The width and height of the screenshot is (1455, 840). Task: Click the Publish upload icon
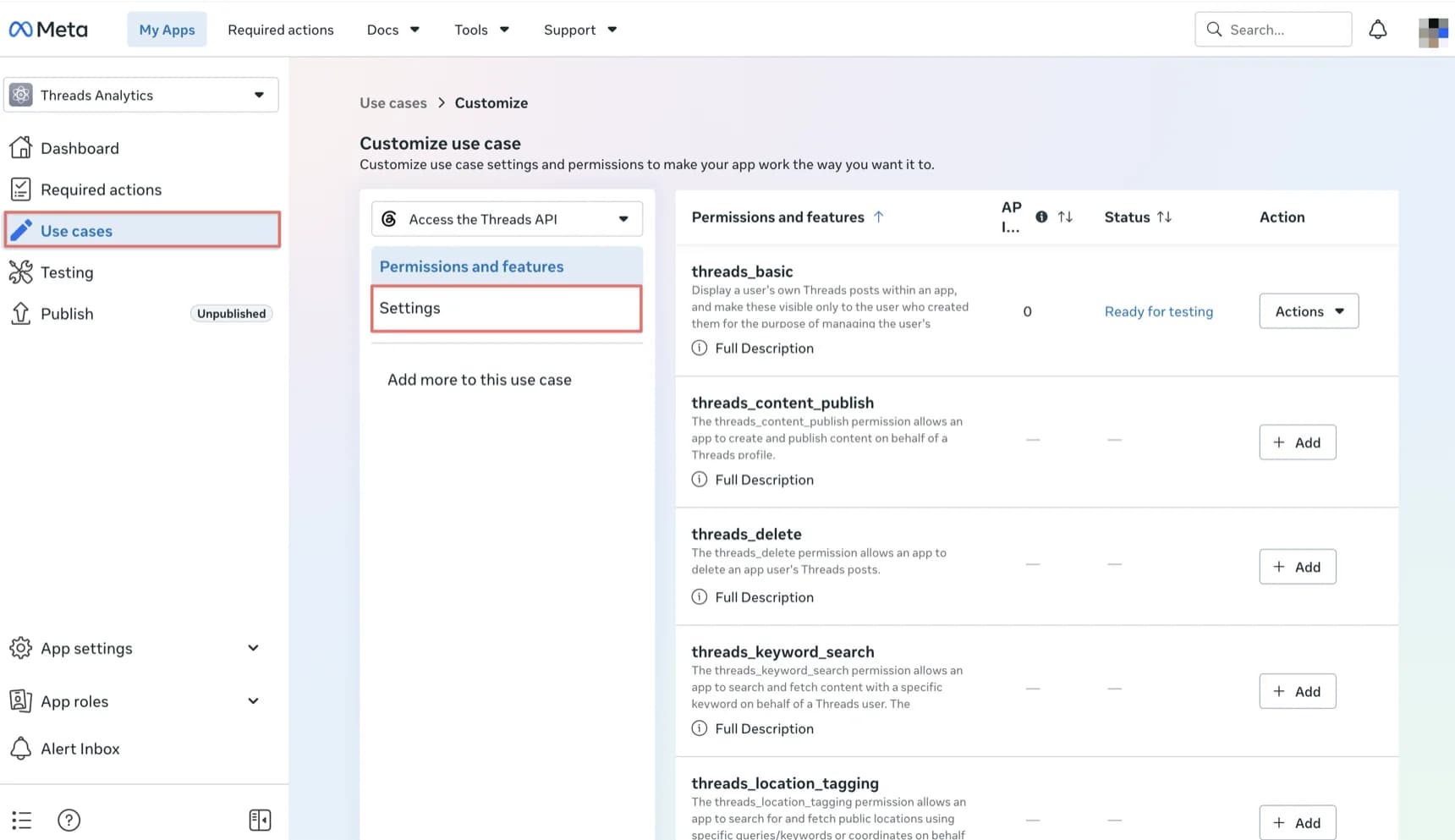(21, 313)
